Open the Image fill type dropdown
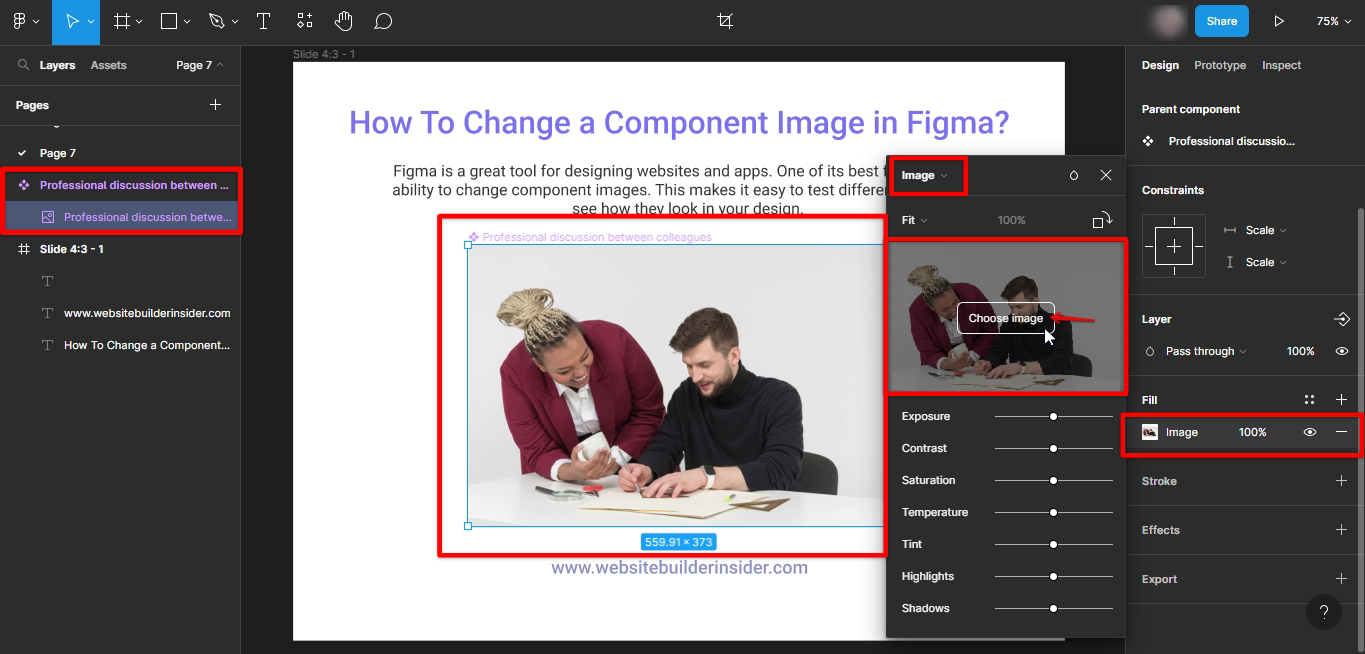The image size is (1365, 654). [924, 175]
